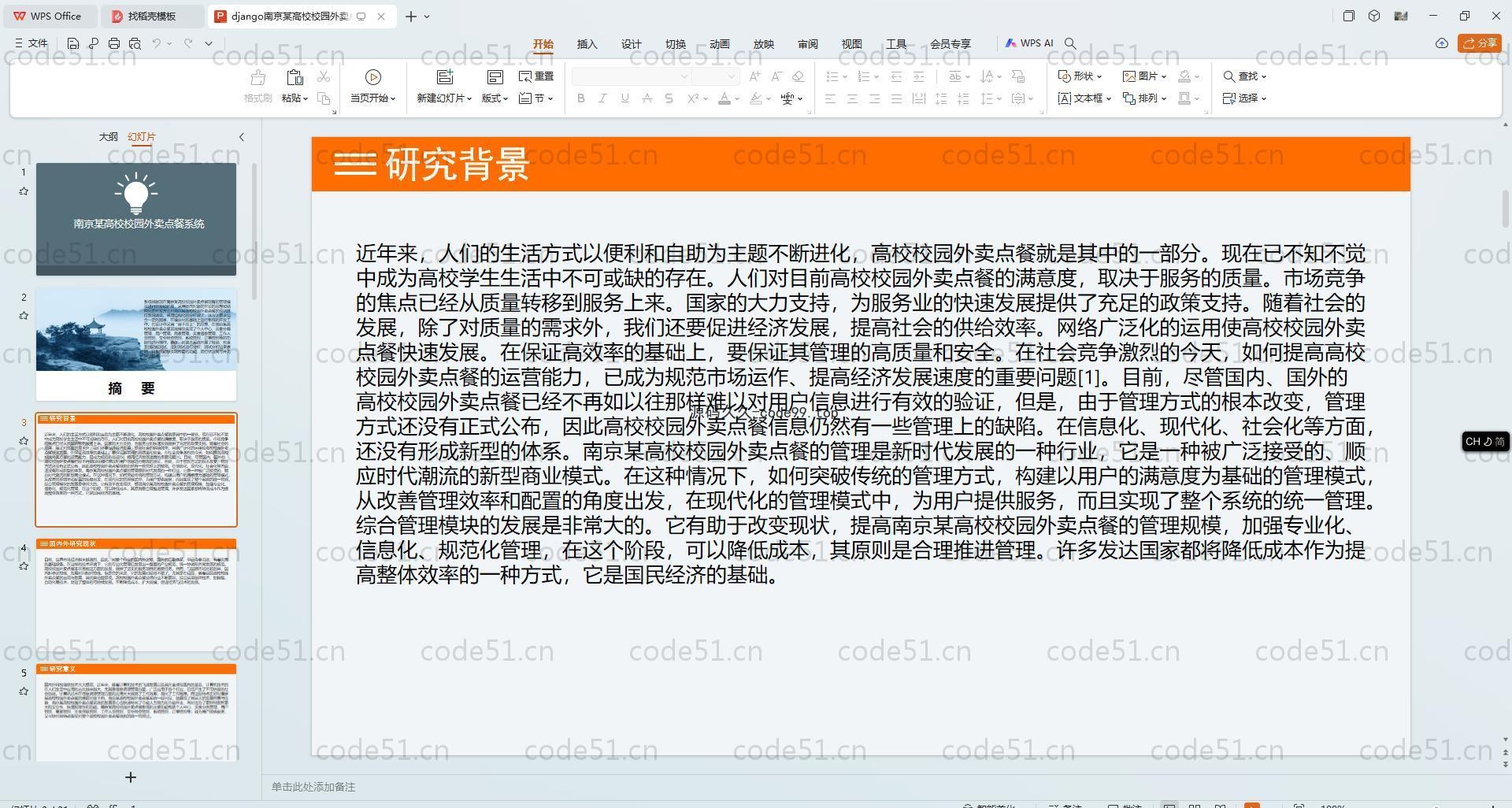Clear formatting eraser icon

798,76
